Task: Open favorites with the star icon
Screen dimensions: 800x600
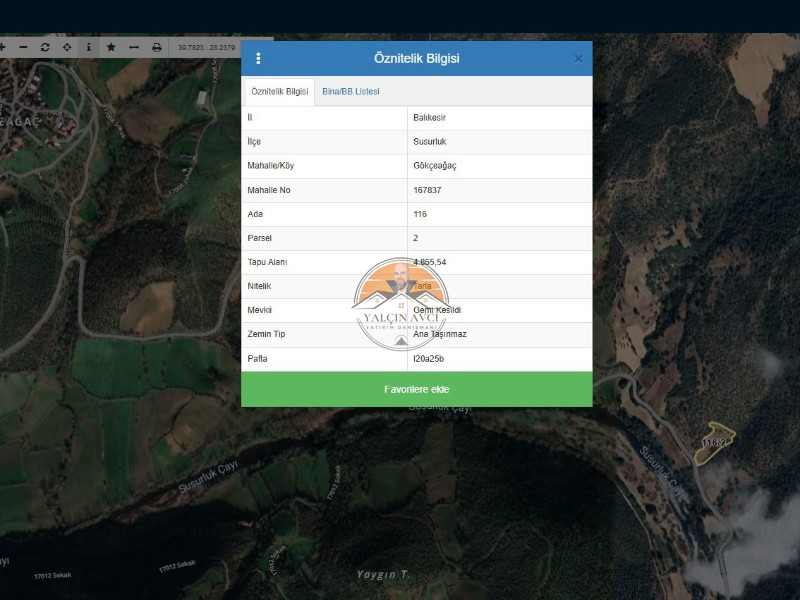Action: 111,47
